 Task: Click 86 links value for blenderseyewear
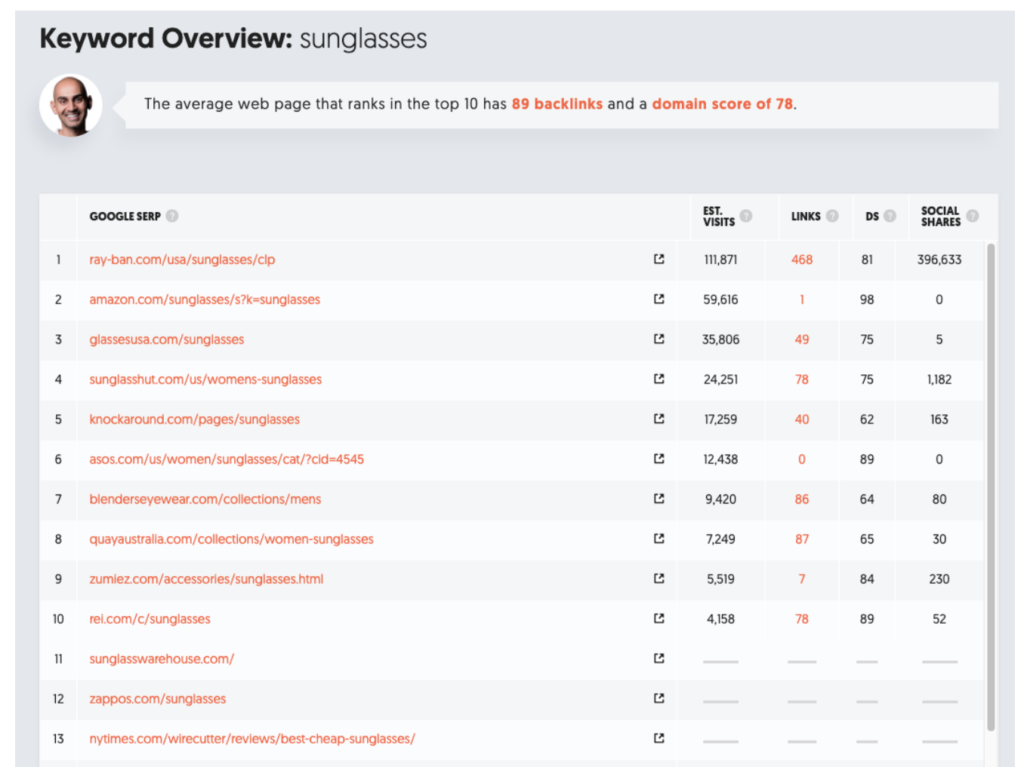(802, 499)
